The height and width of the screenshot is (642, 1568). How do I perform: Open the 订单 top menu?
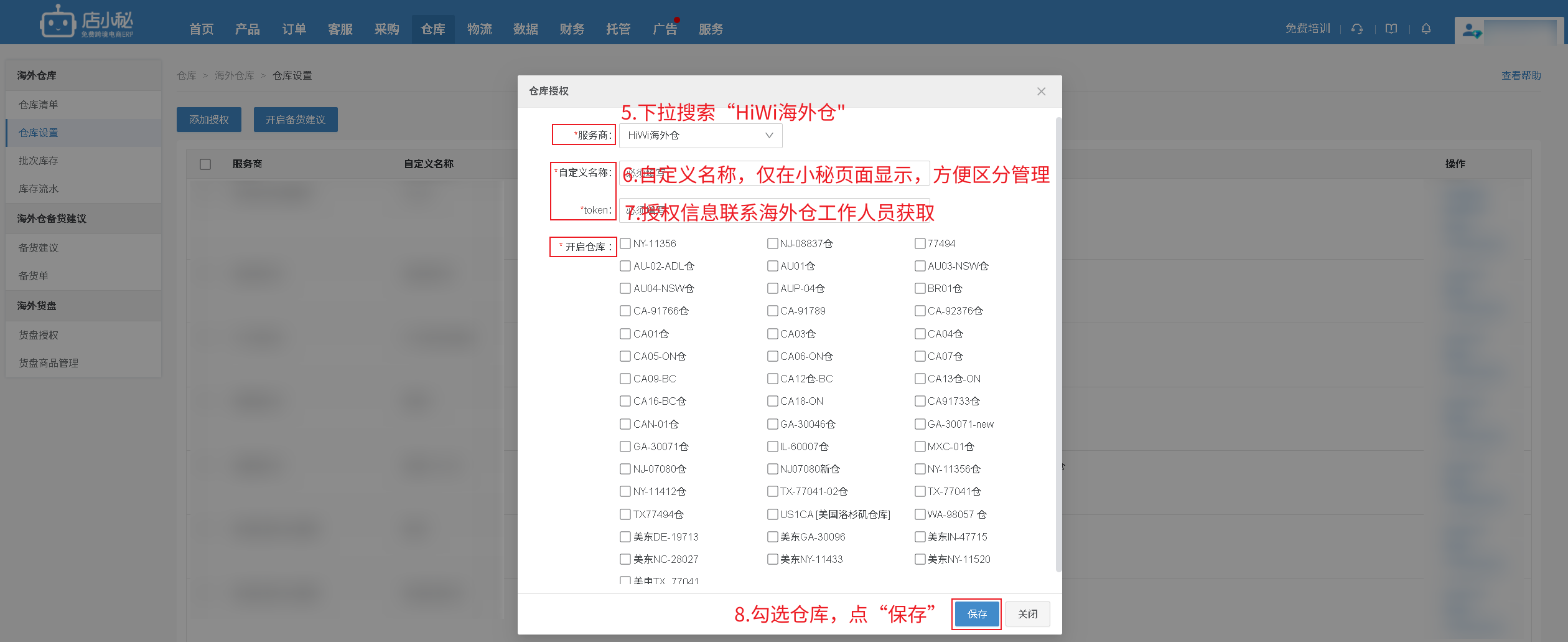tap(294, 29)
